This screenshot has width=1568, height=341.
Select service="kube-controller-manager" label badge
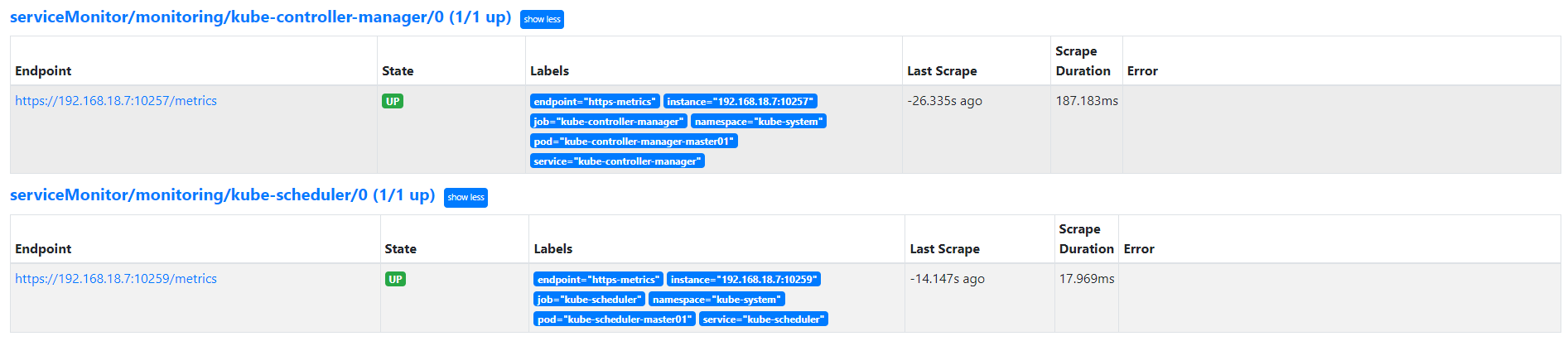click(x=617, y=161)
